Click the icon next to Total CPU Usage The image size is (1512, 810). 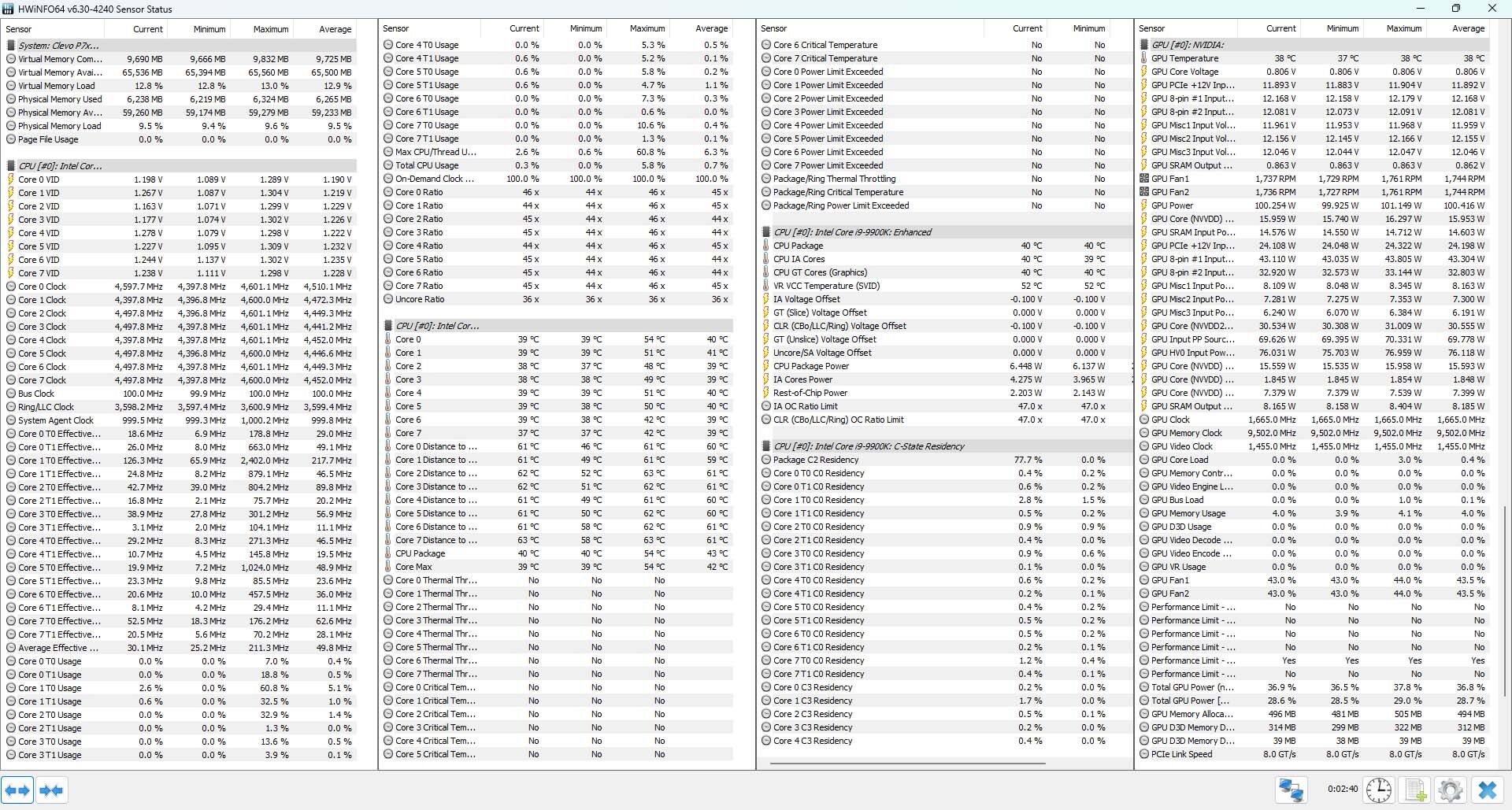click(388, 165)
